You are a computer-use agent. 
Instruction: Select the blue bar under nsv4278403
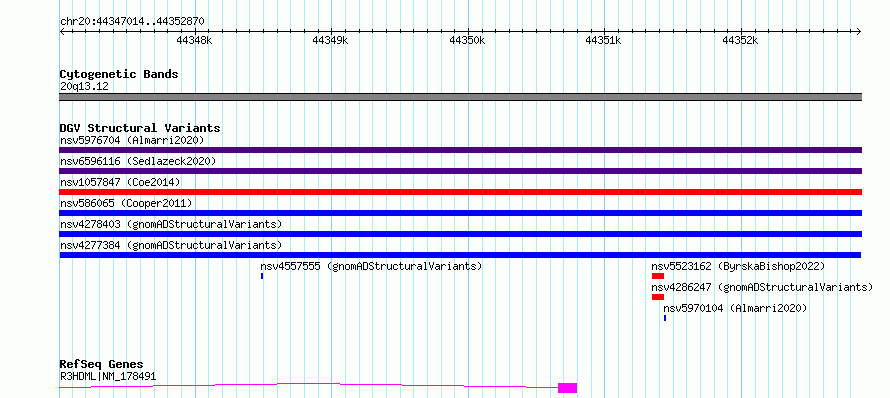pyautogui.click(x=460, y=234)
